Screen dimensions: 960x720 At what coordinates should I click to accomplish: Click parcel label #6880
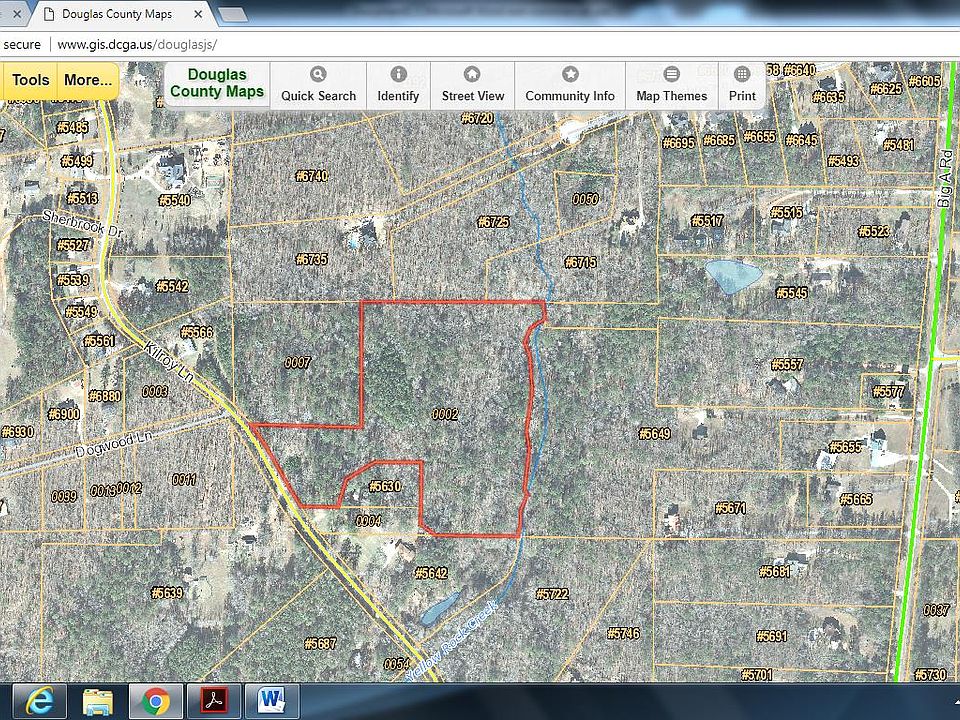[x=105, y=396]
